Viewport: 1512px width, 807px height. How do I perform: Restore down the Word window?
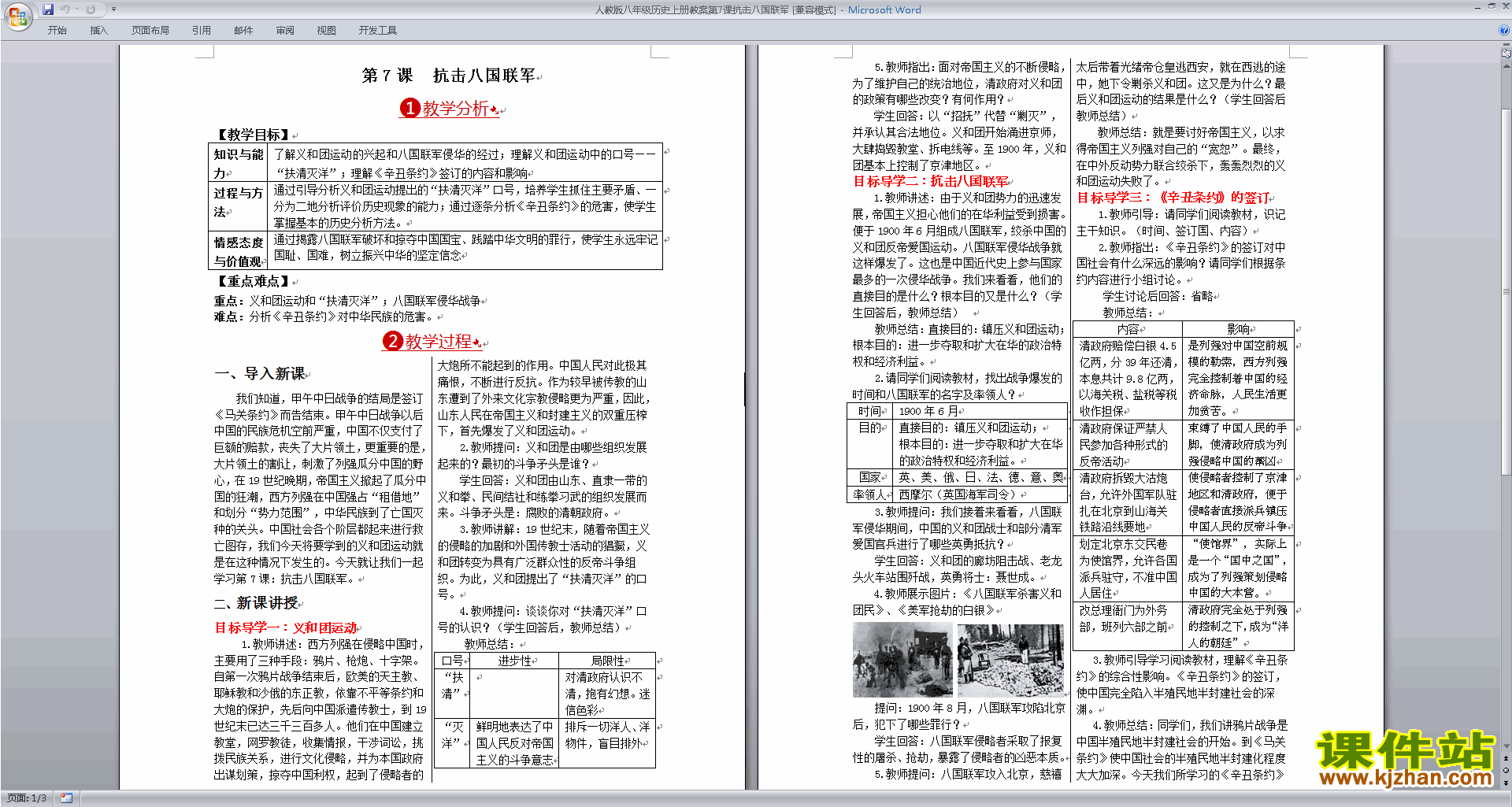click(x=1492, y=6)
